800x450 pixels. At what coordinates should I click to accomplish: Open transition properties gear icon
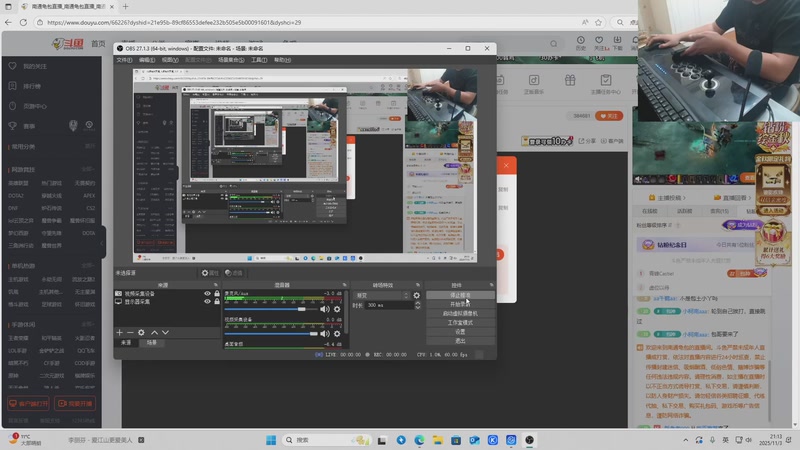pyautogui.click(x=416, y=295)
